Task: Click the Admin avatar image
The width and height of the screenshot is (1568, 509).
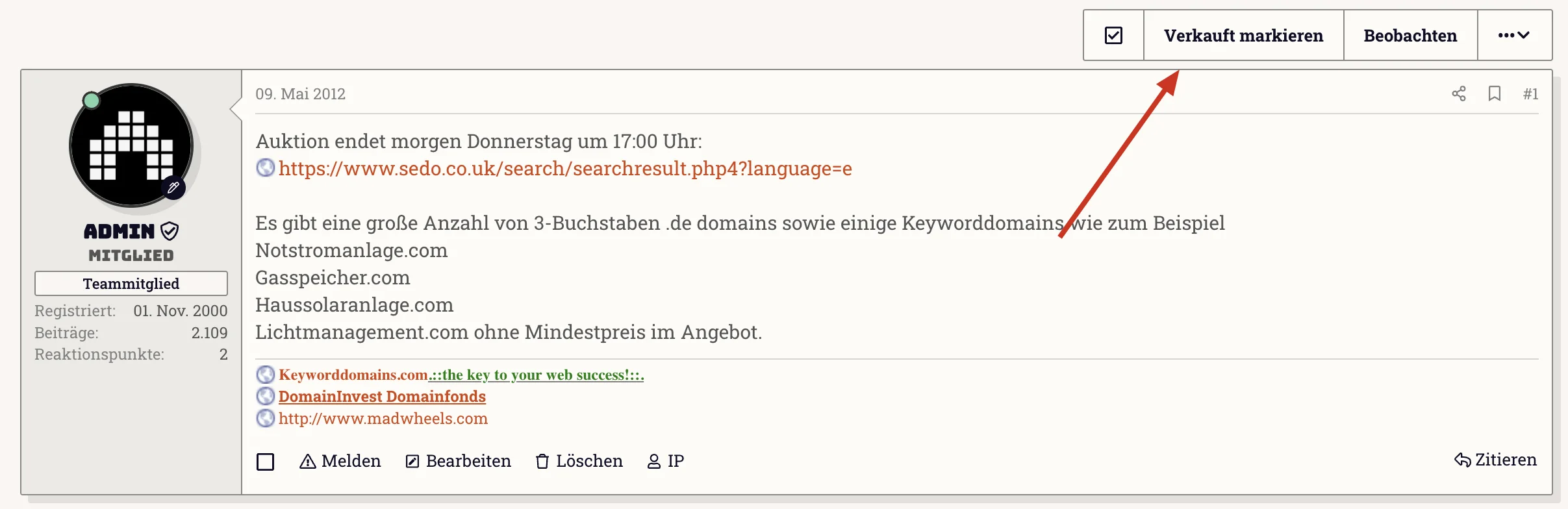Action: click(x=131, y=145)
